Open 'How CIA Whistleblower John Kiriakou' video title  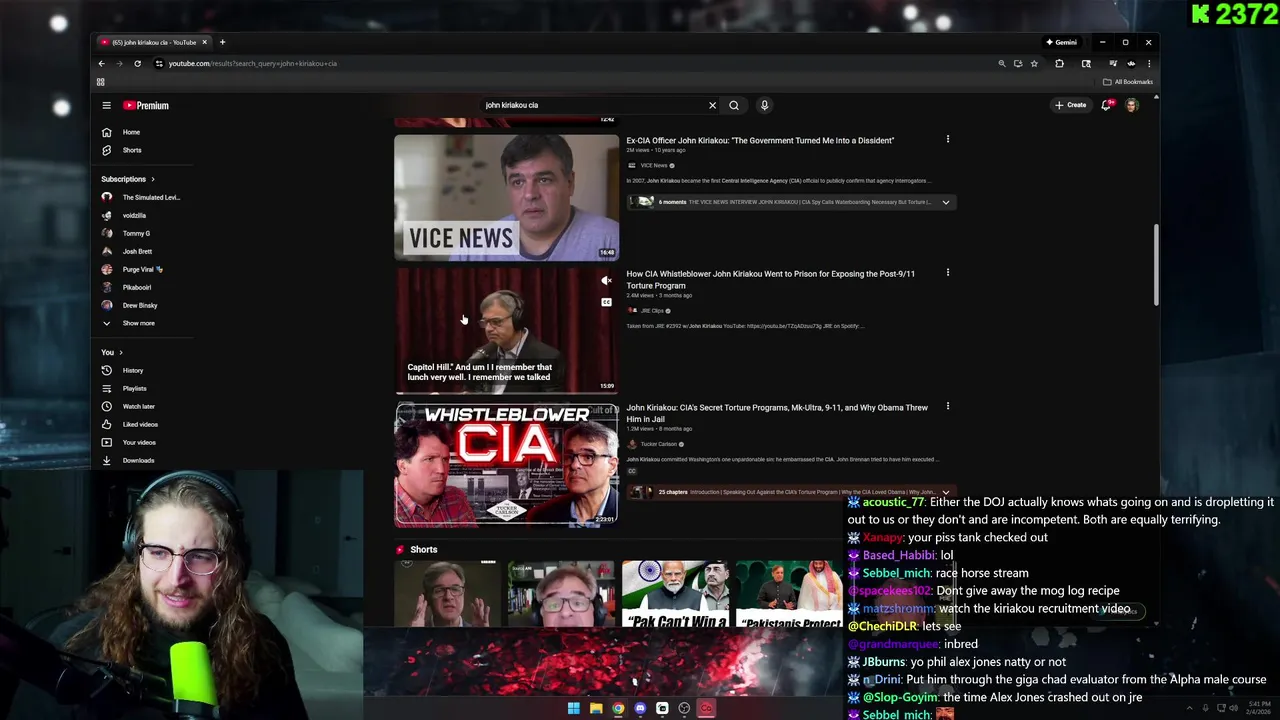(x=770, y=280)
